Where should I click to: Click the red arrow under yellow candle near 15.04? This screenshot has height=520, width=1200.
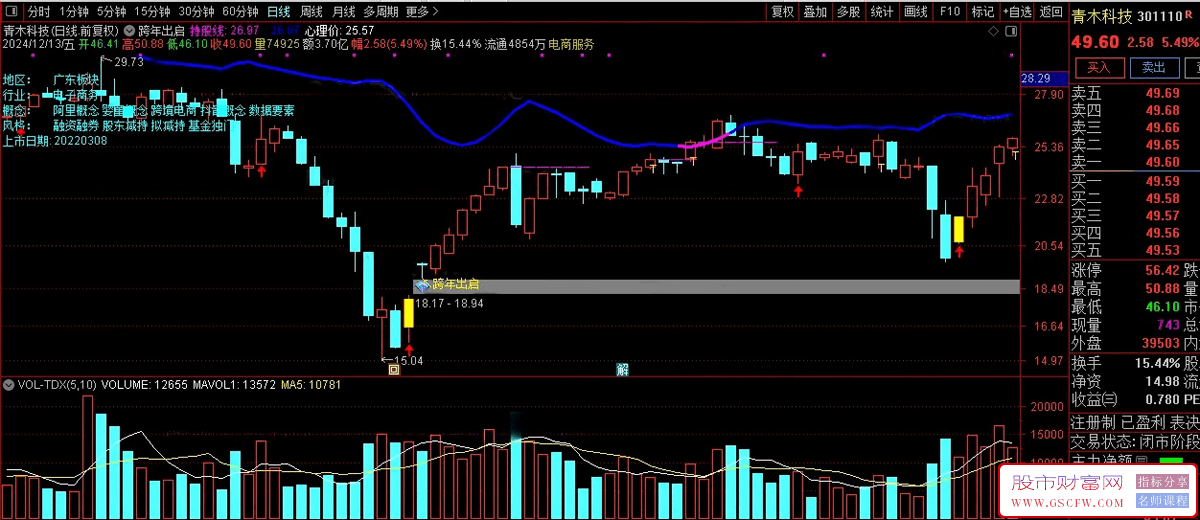[x=408, y=349]
